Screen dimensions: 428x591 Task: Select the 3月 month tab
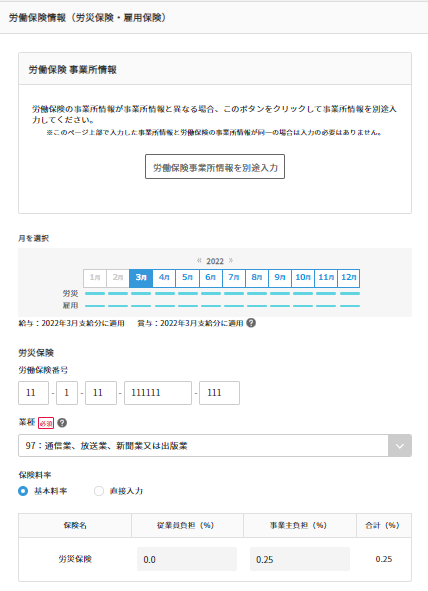[141, 278]
